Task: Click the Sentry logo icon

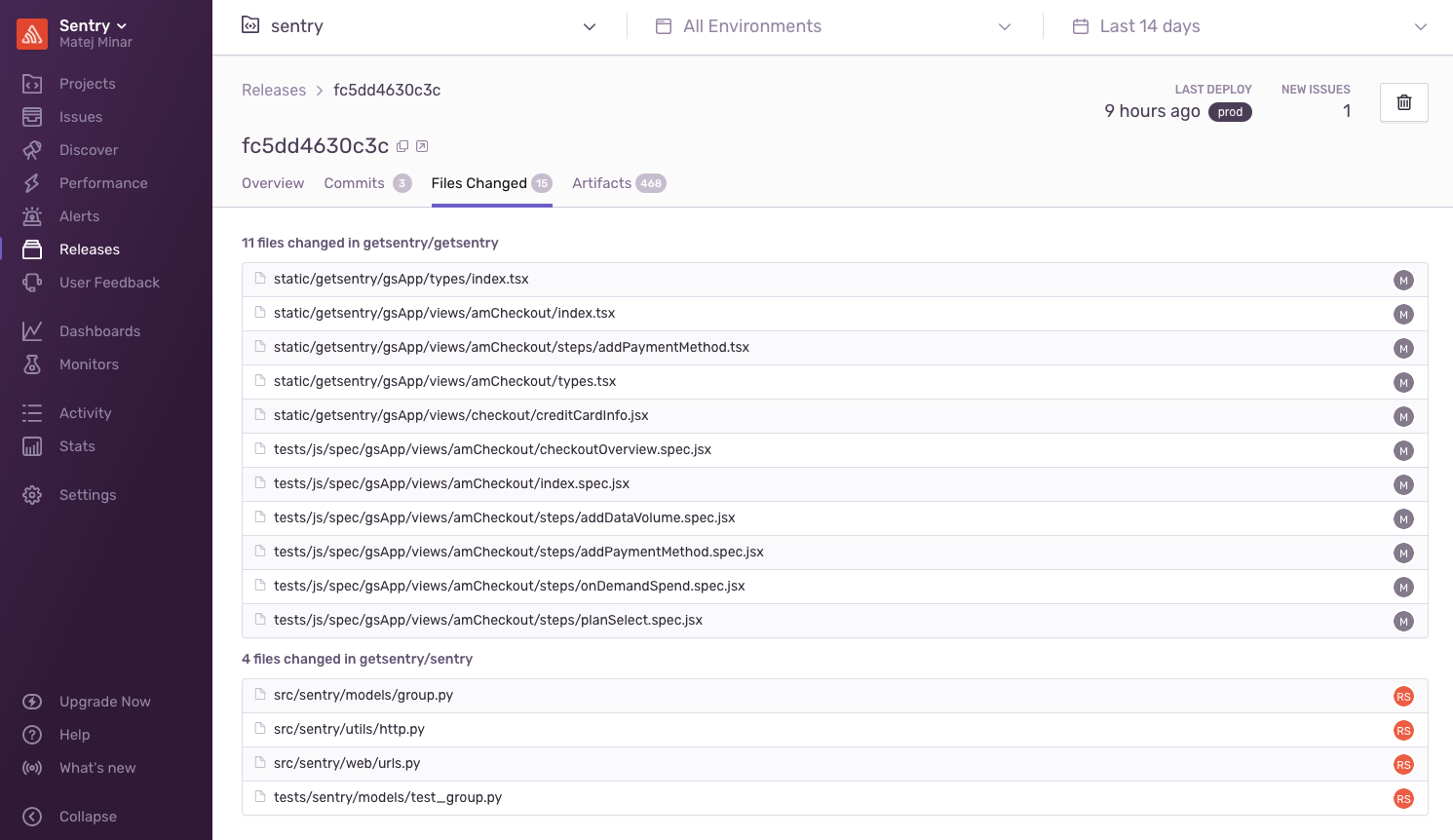Action: (x=32, y=34)
